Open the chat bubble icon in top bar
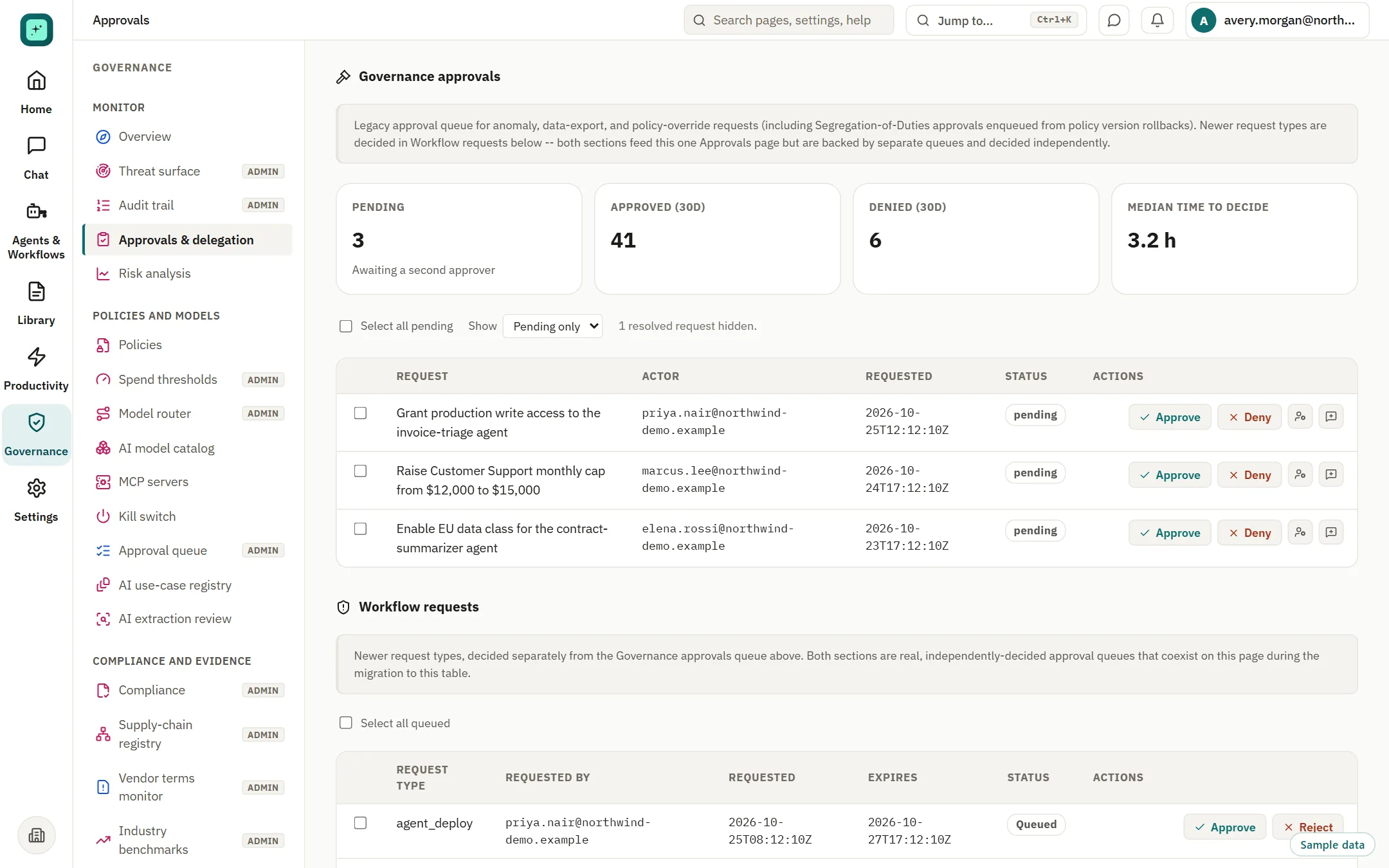Viewport: 1389px width, 868px height. tap(1114, 21)
